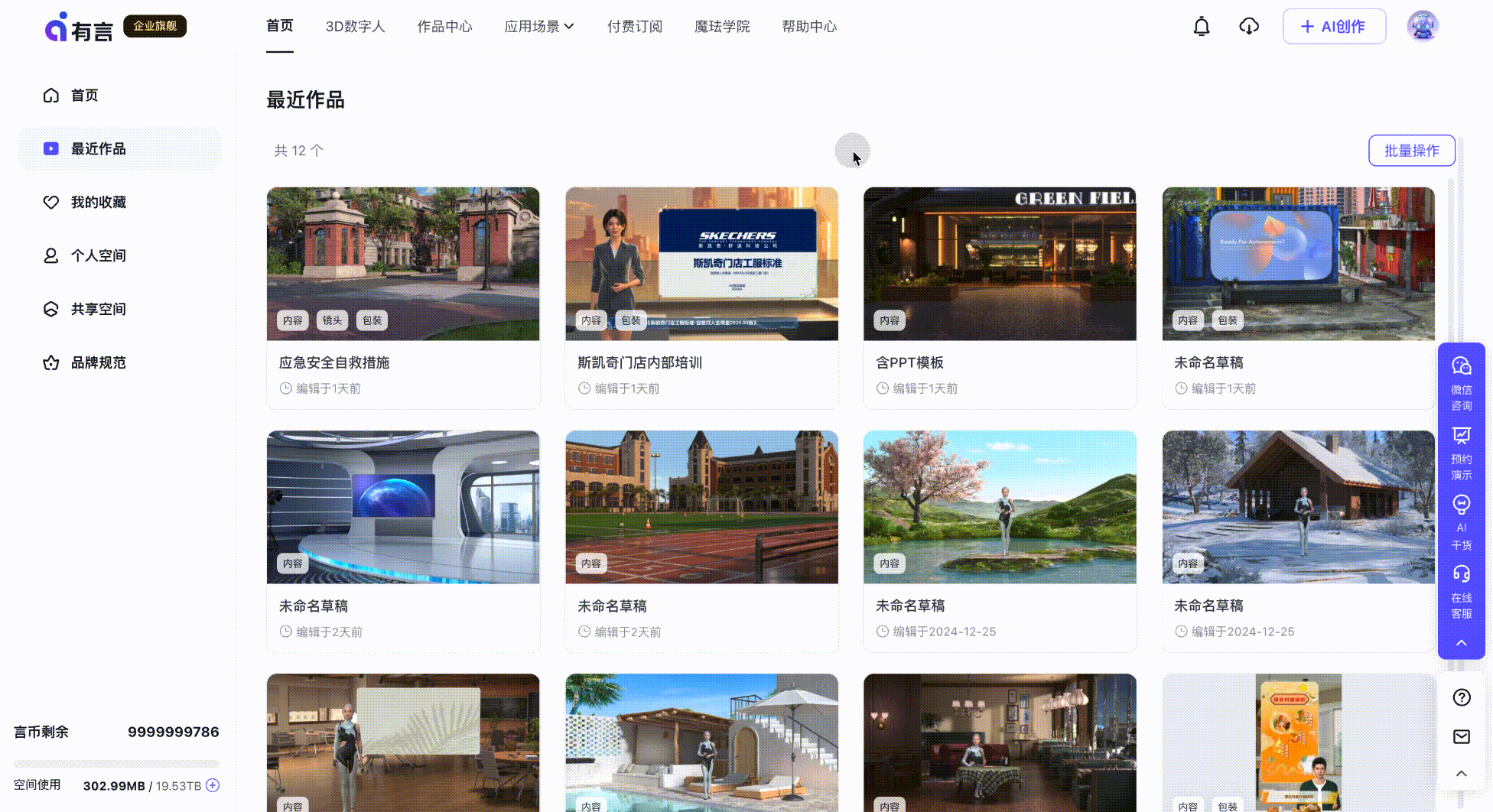
Task: Open 在线客服 support chat
Action: coord(1462,593)
